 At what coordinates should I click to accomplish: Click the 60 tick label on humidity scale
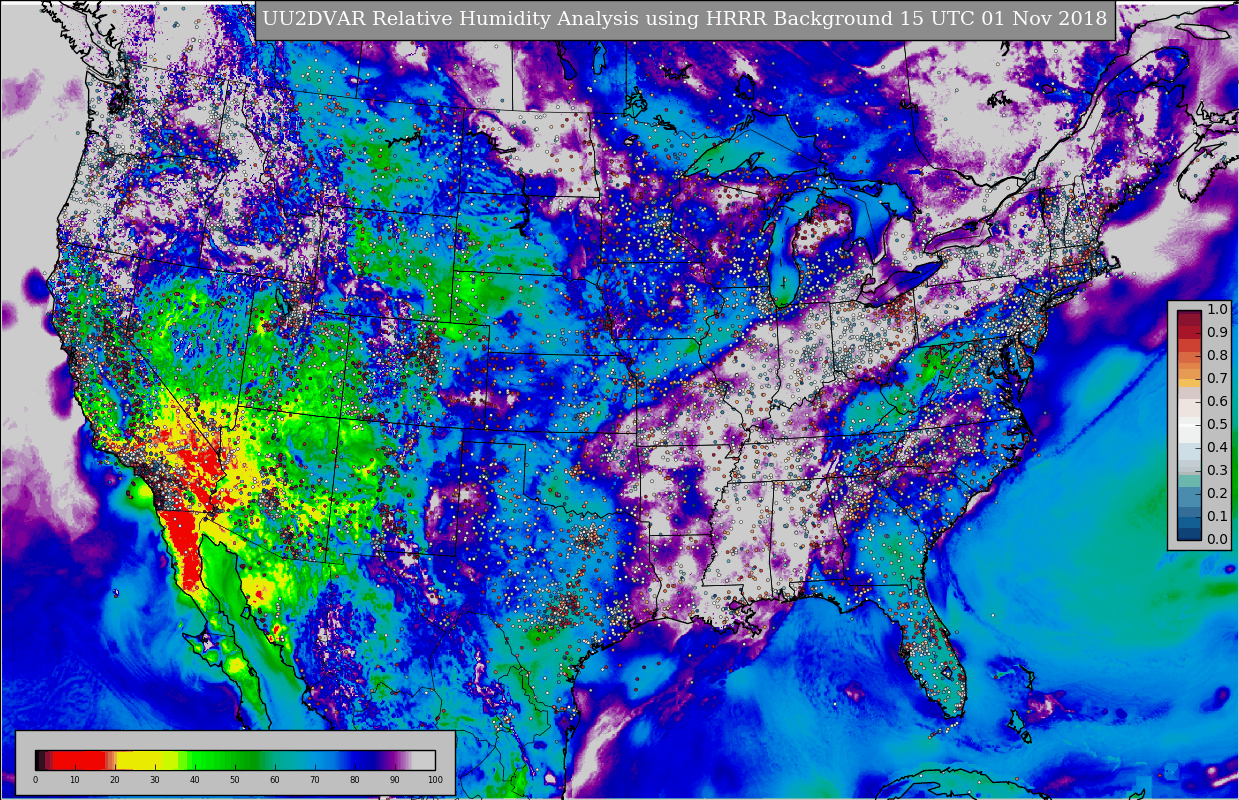coord(275,780)
